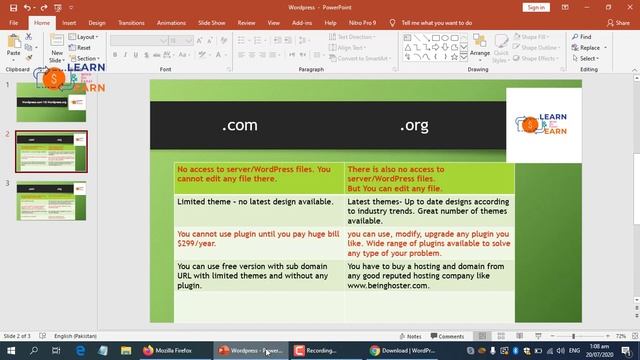Choose the Isosceles Triangle shape
This screenshot has width=640, height=360.
point(407,47)
